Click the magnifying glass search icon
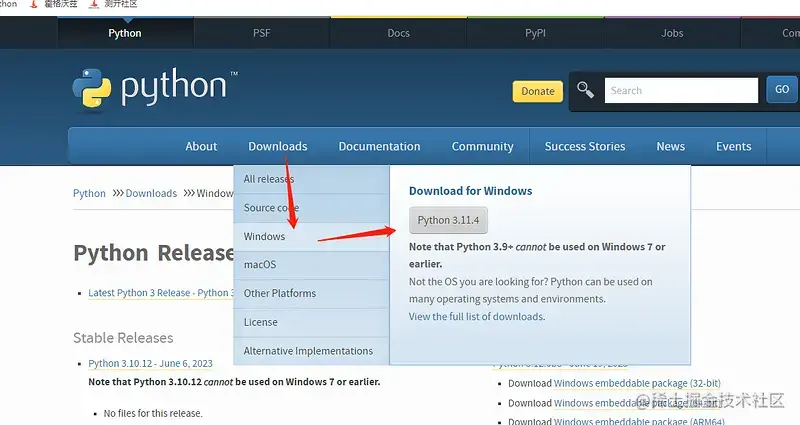 [x=585, y=90]
